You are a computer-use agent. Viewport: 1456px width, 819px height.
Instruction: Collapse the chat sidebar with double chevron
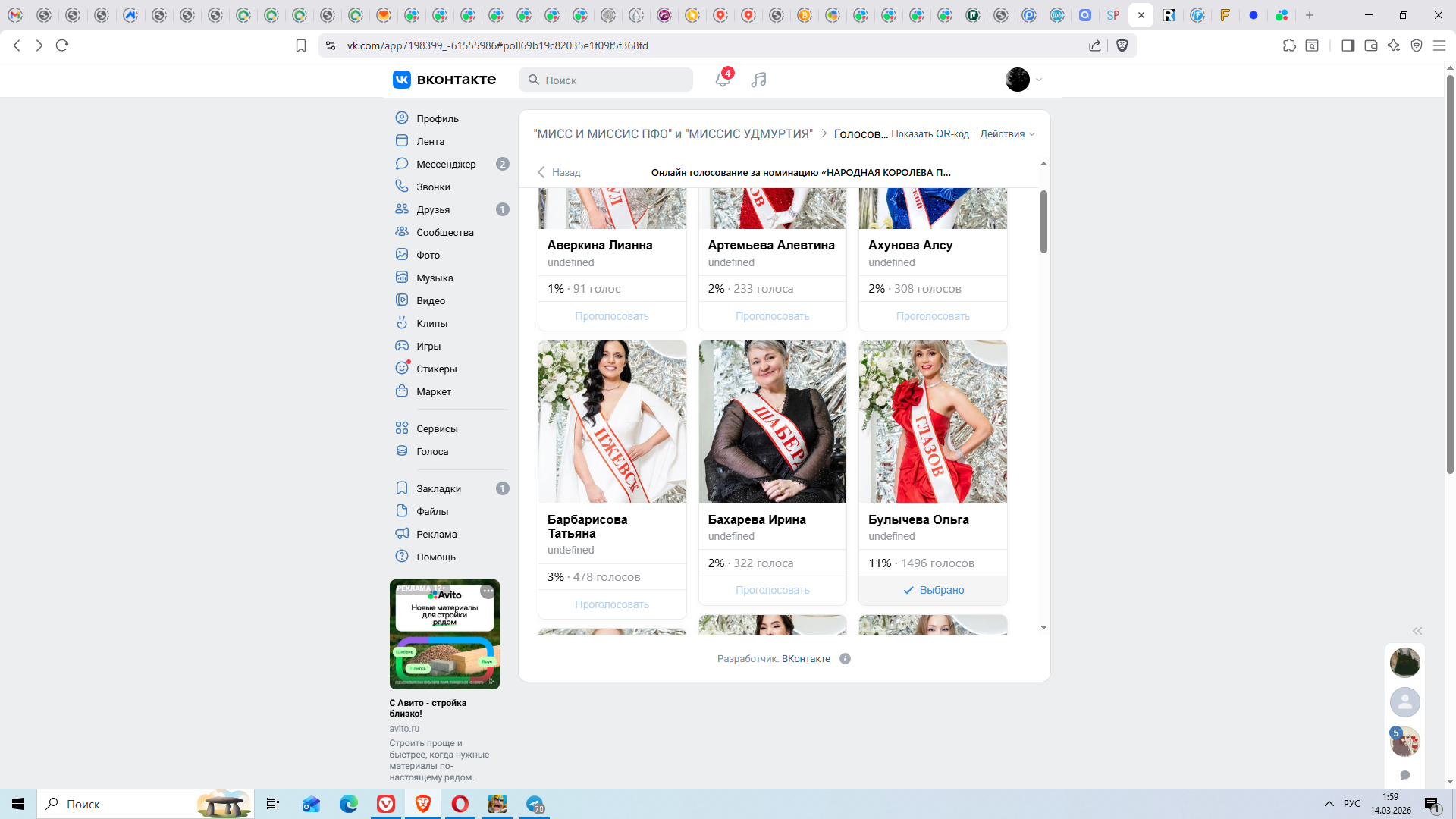click(x=1417, y=631)
